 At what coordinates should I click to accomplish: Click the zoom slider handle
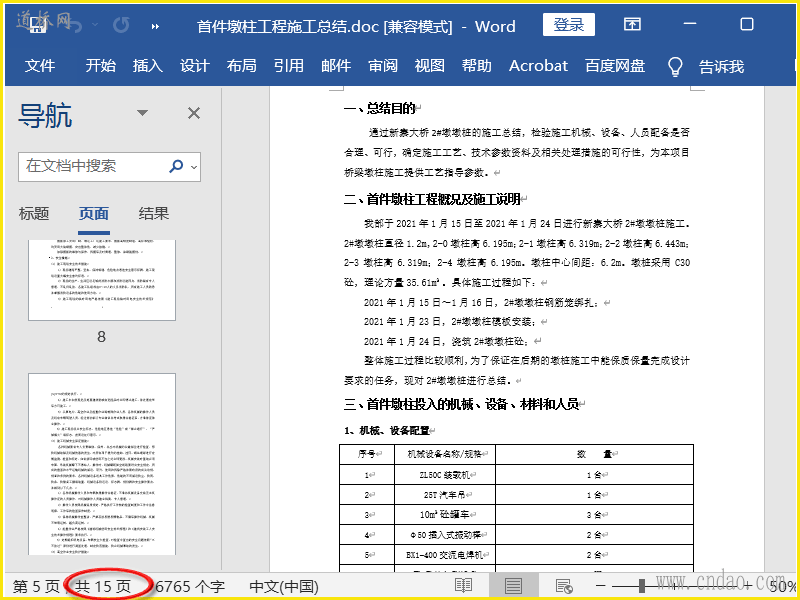click(644, 586)
